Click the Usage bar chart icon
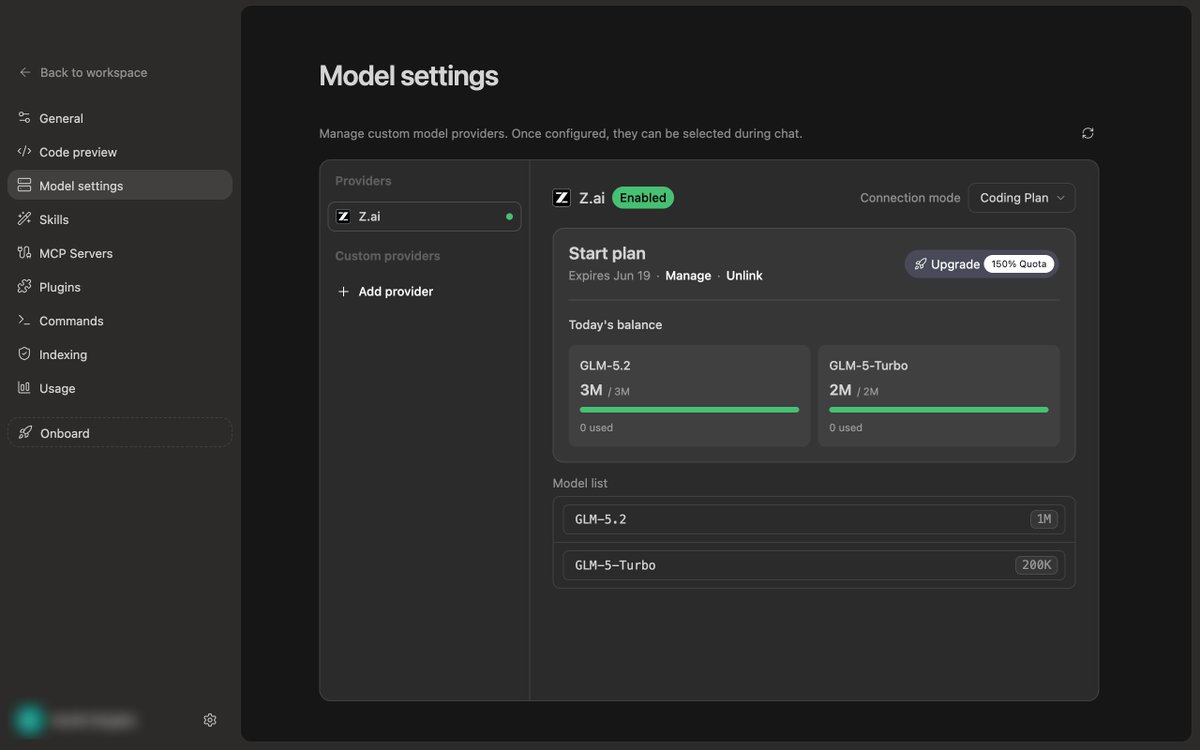Image resolution: width=1200 pixels, height=750 pixels. 24,388
